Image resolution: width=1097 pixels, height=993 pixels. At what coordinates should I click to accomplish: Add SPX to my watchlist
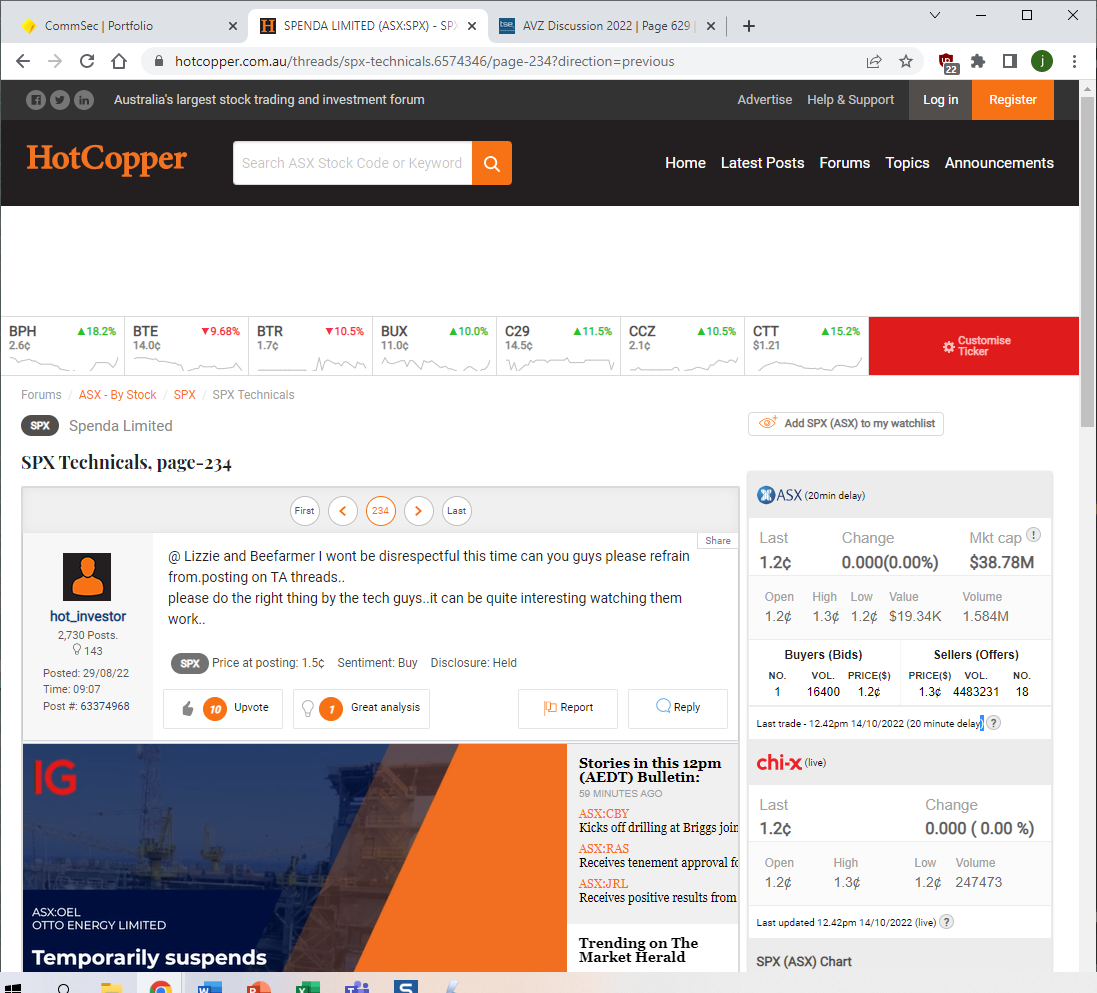tap(845, 424)
